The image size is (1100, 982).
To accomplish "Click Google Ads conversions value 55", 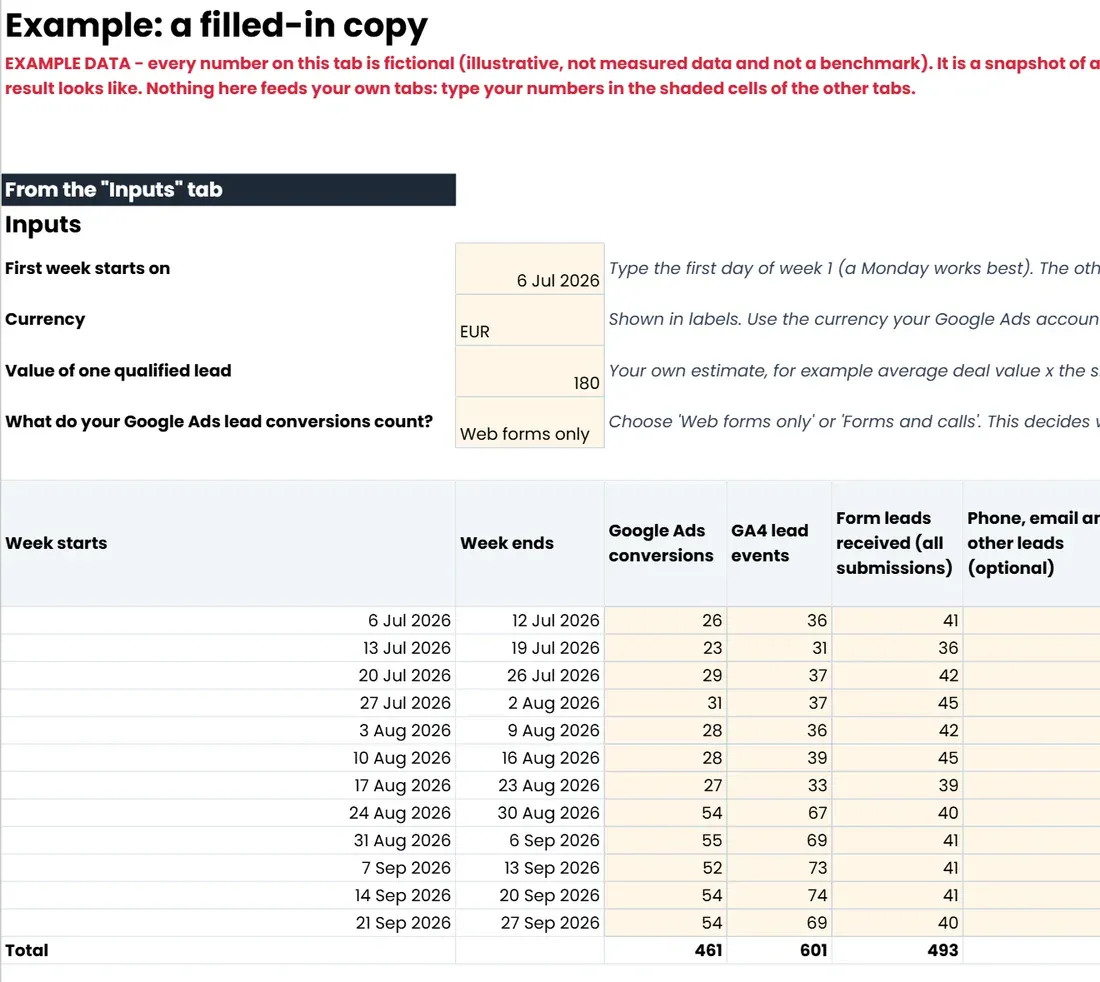I will (x=665, y=840).
